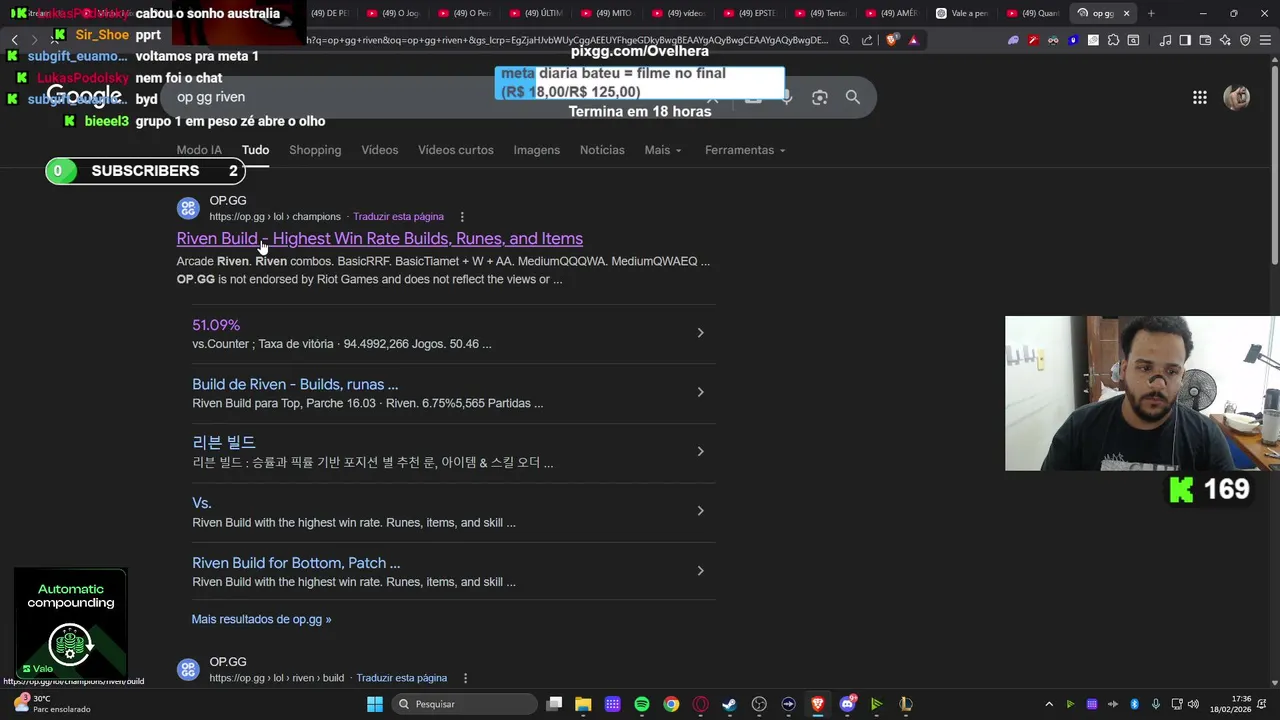
Task: Open chevron beside 리븐 빌드 sitelink
Action: (700, 451)
